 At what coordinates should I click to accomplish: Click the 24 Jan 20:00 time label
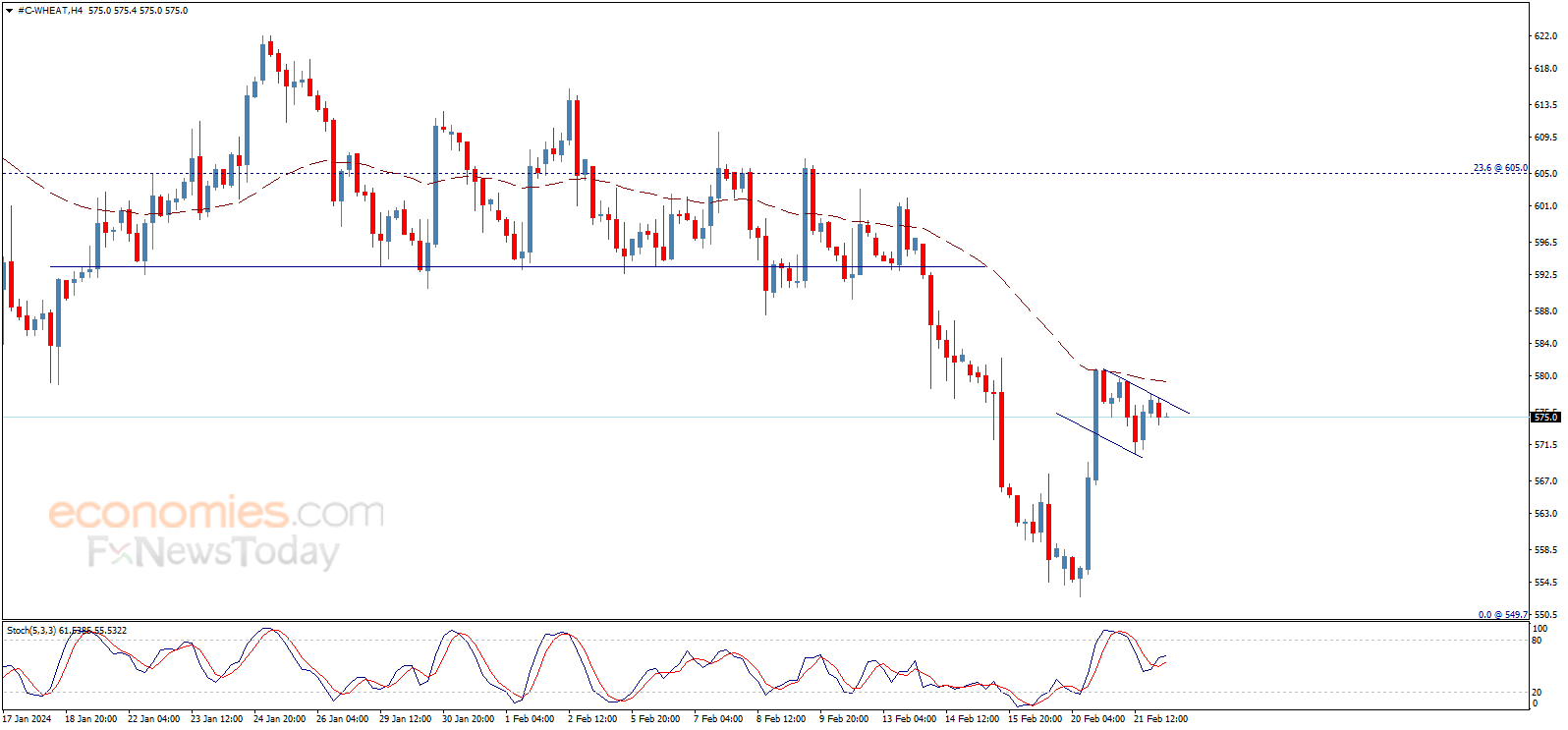tap(279, 719)
